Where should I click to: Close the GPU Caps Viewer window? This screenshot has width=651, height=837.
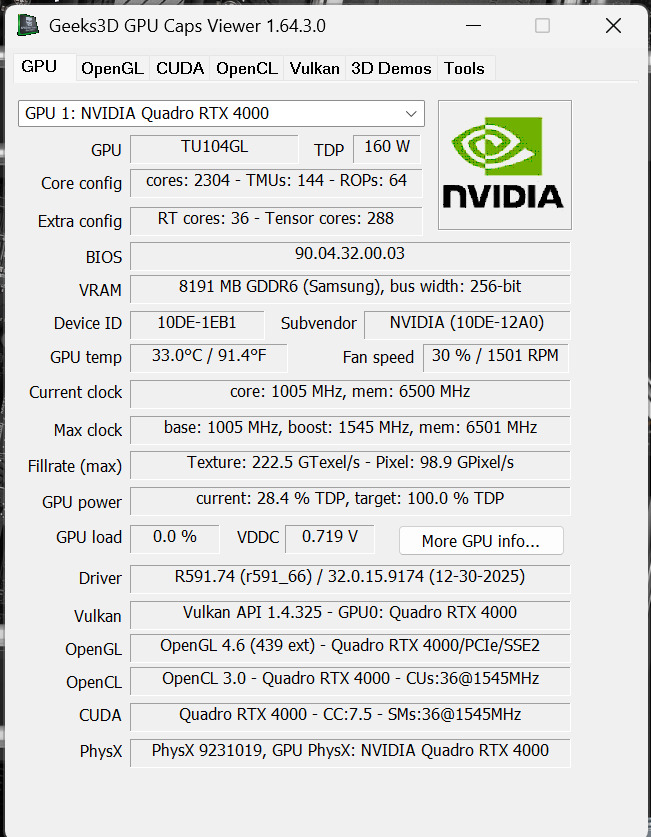(x=613, y=26)
